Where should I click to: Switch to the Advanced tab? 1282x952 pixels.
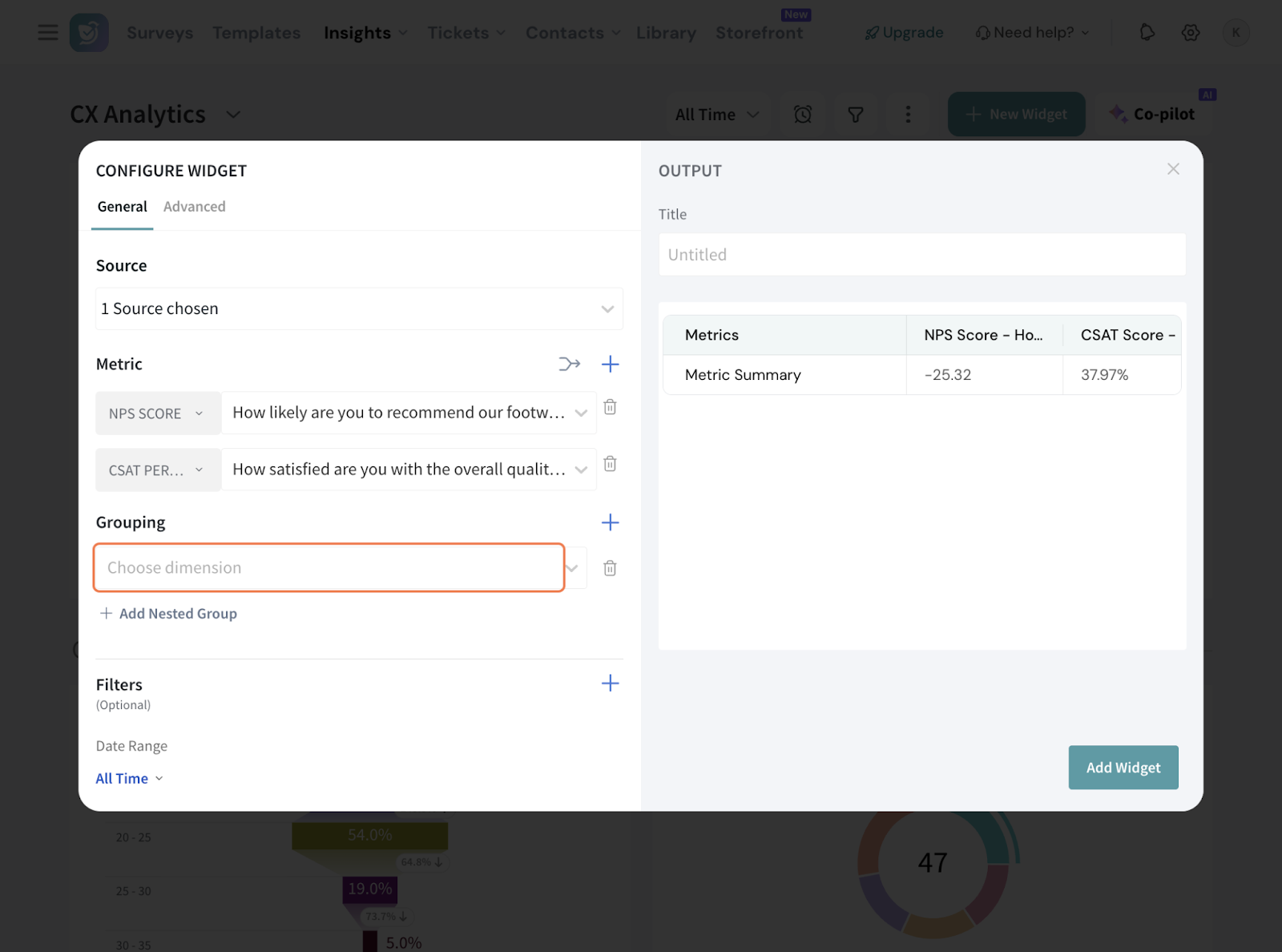[x=194, y=207]
